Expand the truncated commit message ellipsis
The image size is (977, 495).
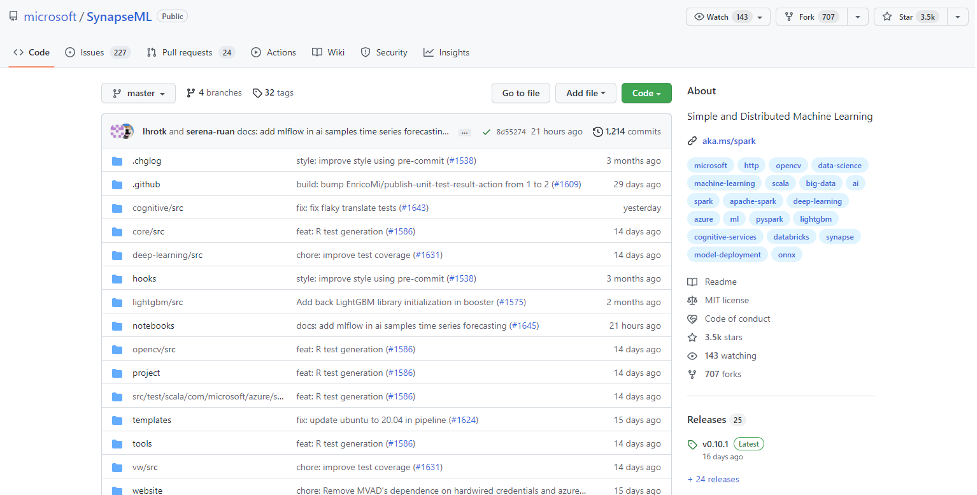point(464,132)
